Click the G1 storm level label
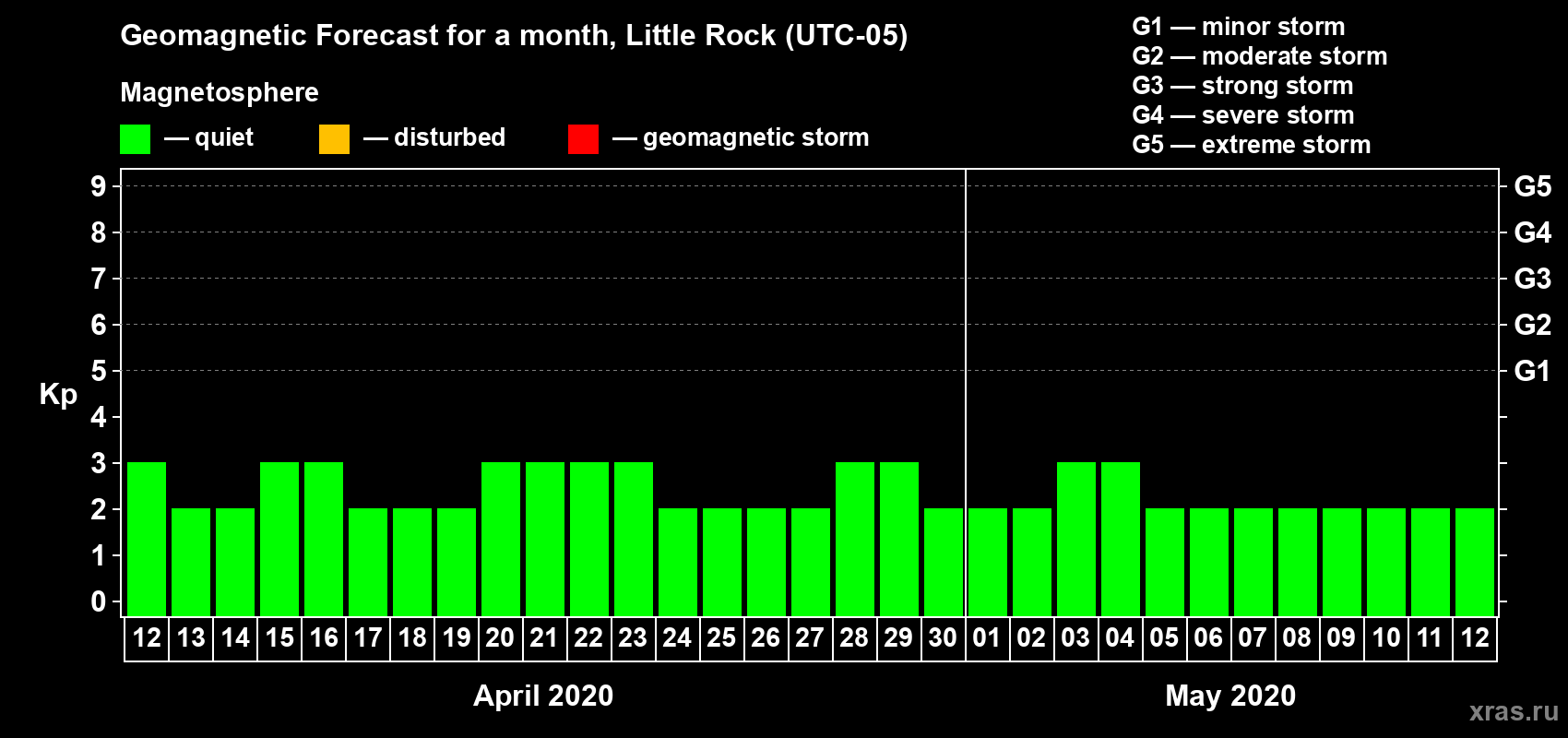The image size is (1568, 738). click(1533, 371)
